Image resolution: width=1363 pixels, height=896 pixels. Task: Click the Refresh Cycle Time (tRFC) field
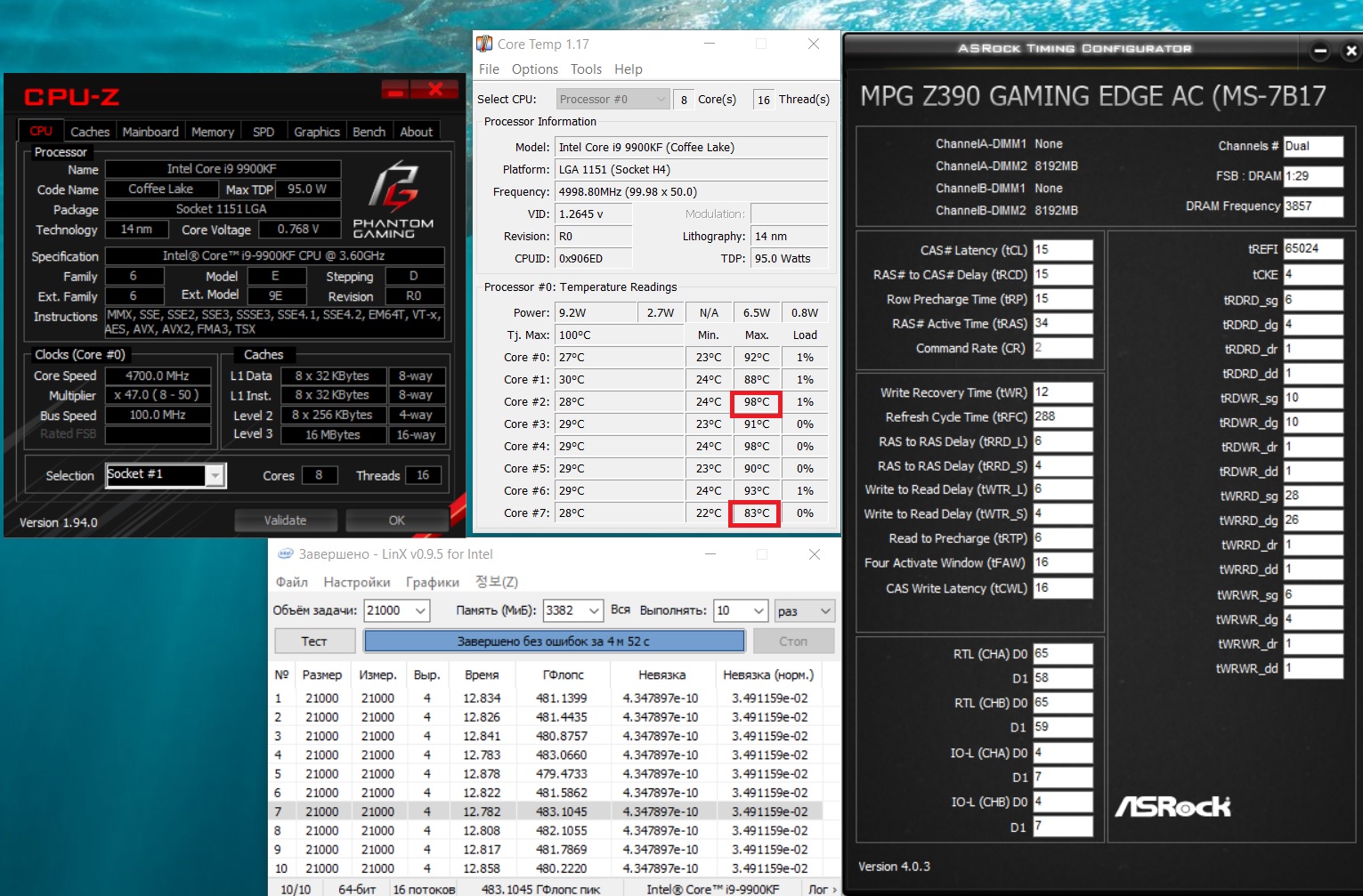coord(1063,416)
